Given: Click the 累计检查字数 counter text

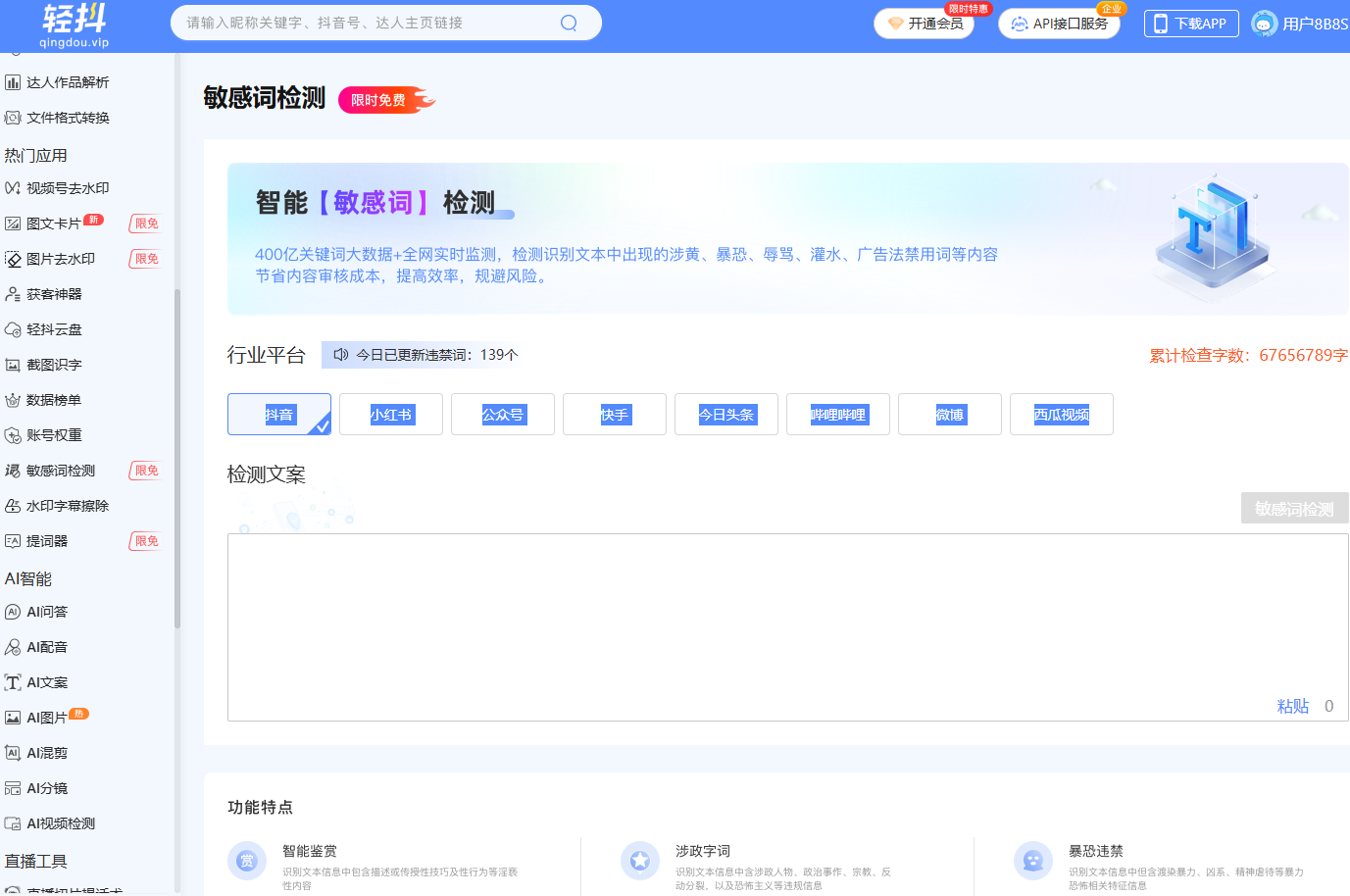Looking at the screenshot, I should point(1249,355).
